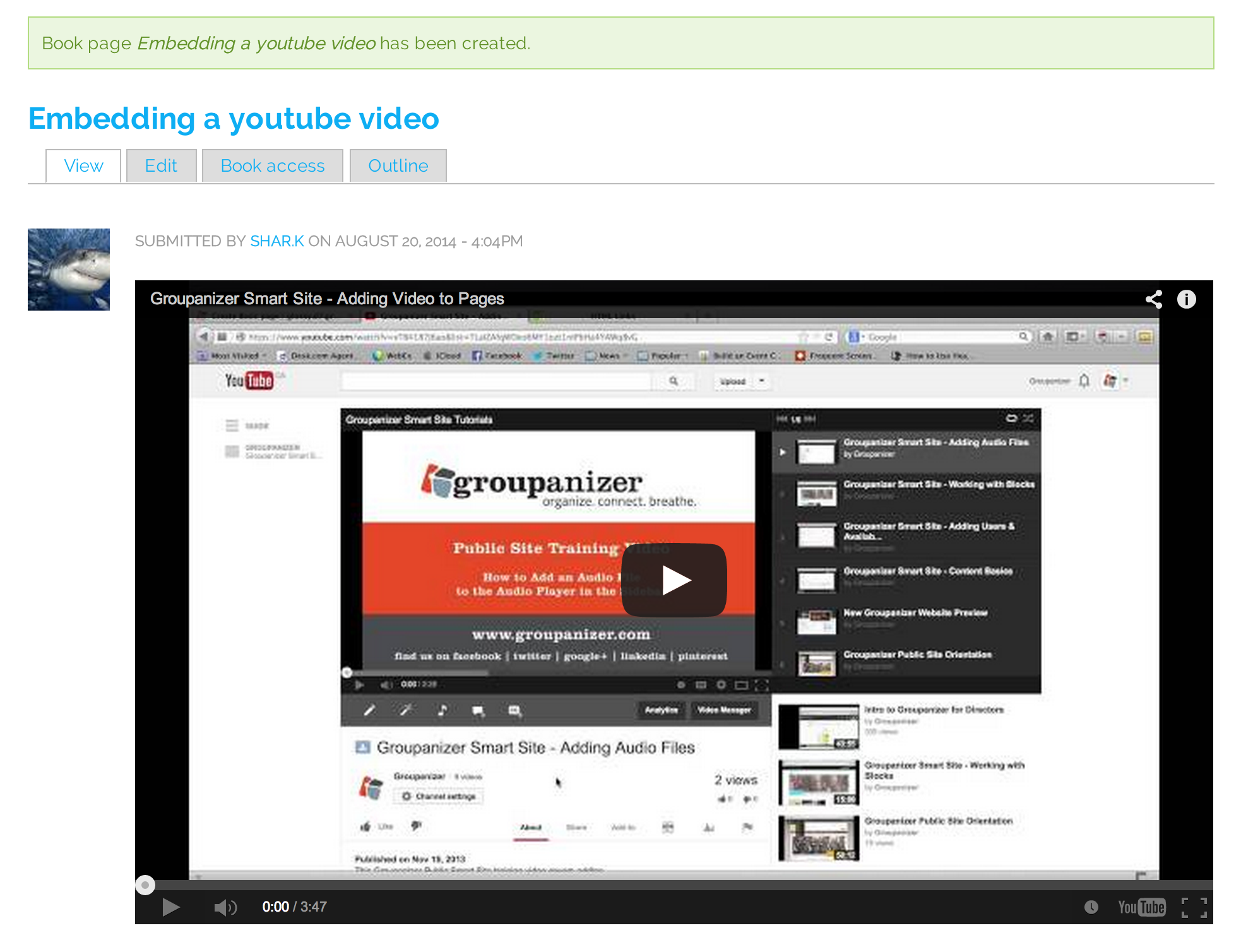Share the embedded YouTube video
The image size is (1241, 952).
[1154, 299]
